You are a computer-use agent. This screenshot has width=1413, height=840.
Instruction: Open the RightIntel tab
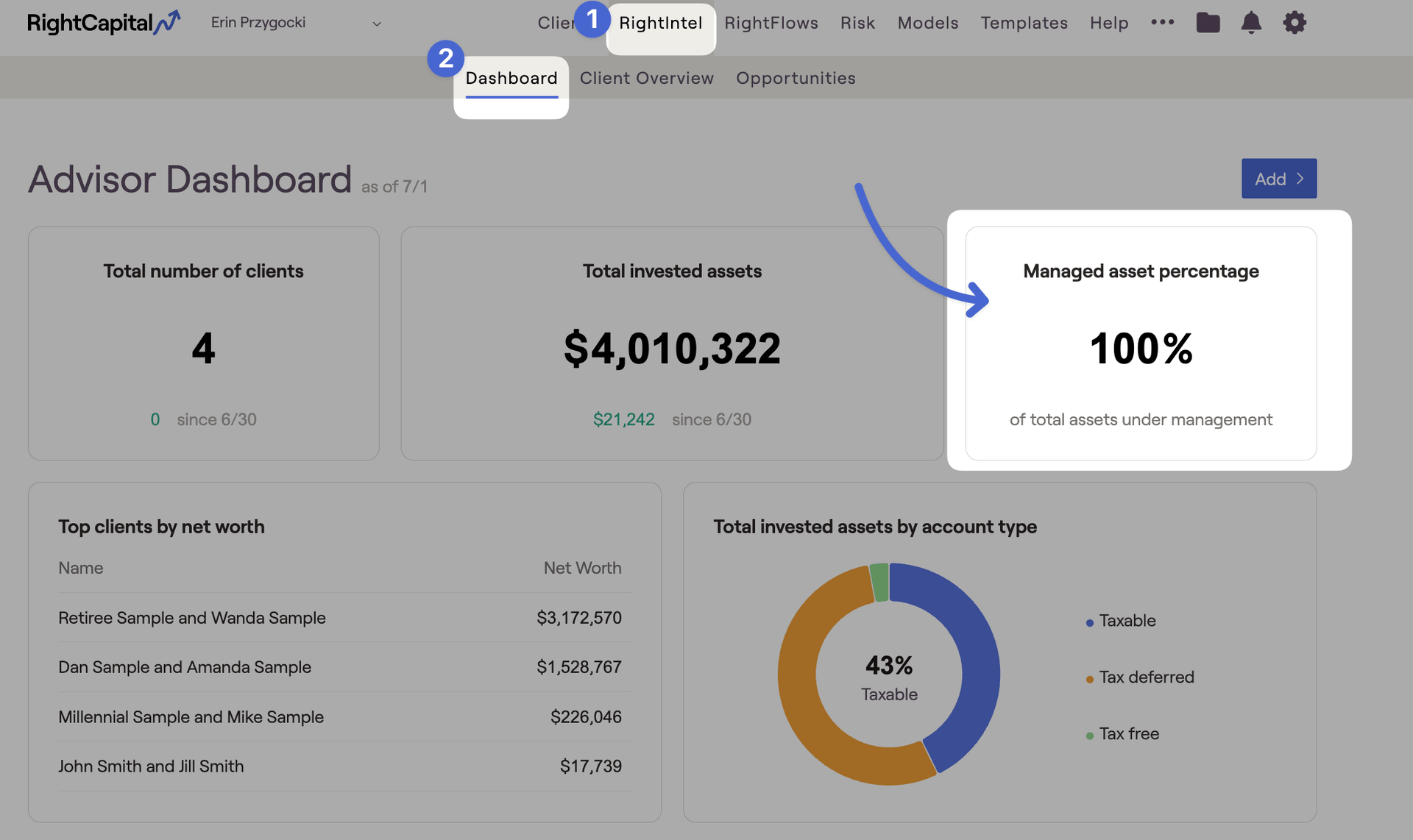click(x=661, y=23)
